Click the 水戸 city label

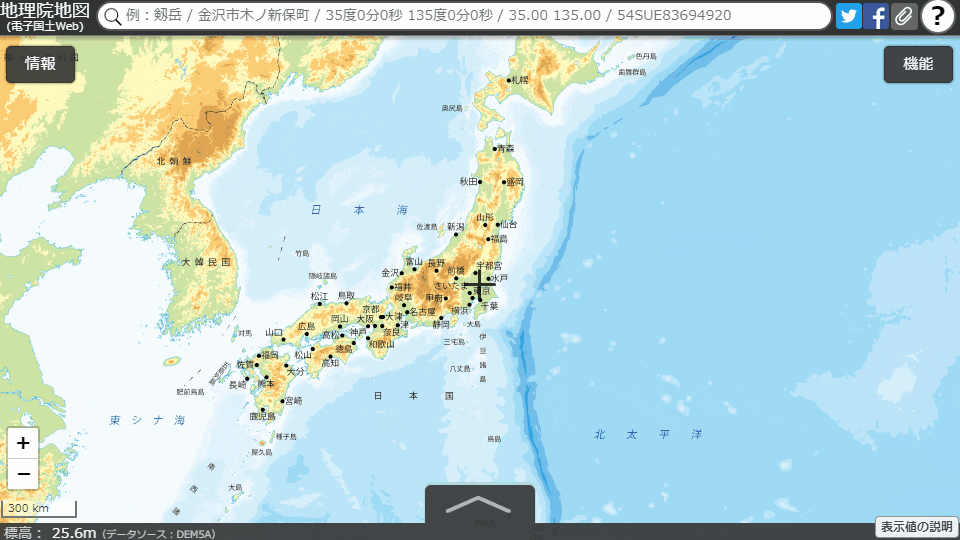[x=499, y=278]
